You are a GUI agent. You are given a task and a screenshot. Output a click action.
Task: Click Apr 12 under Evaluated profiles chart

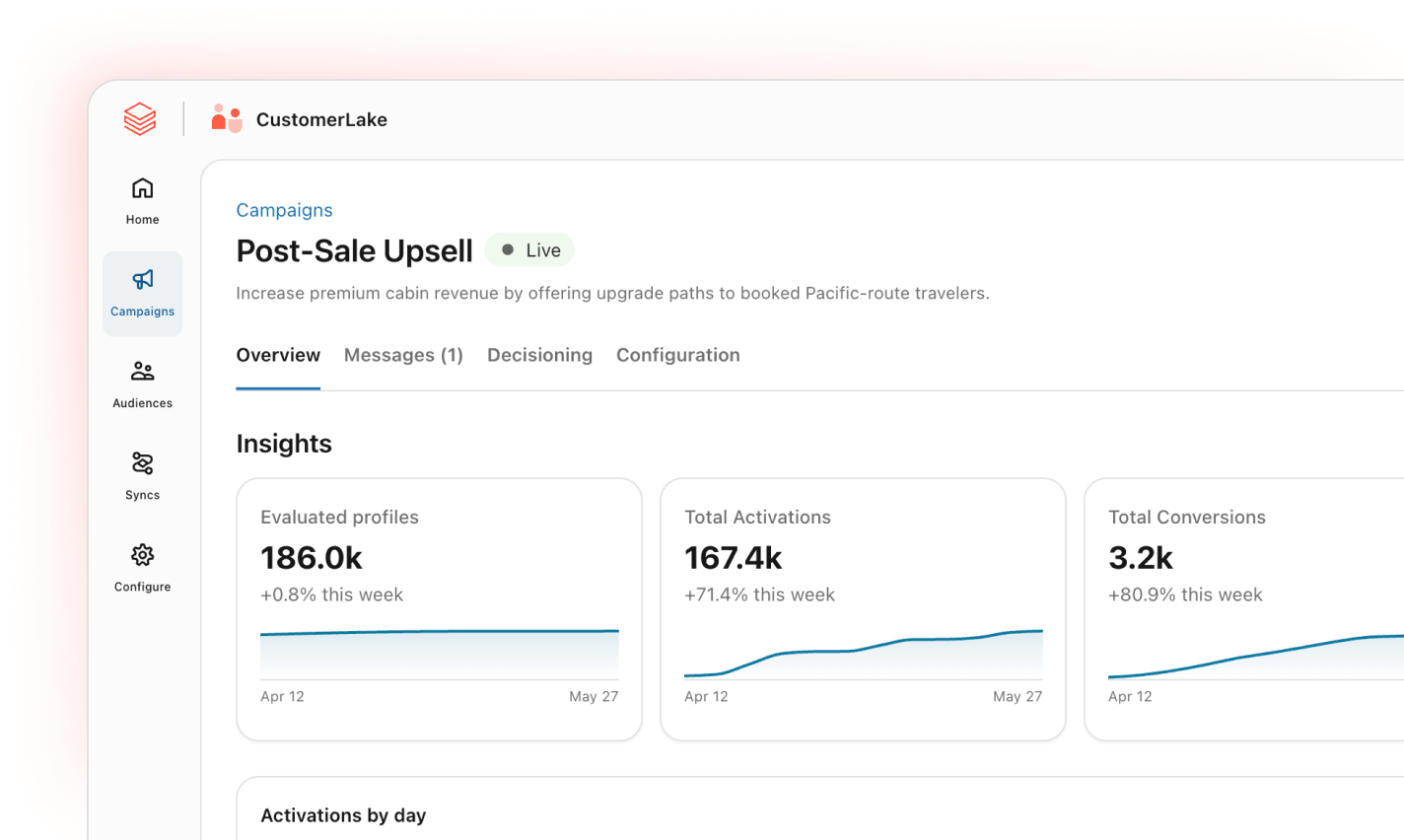click(x=282, y=696)
